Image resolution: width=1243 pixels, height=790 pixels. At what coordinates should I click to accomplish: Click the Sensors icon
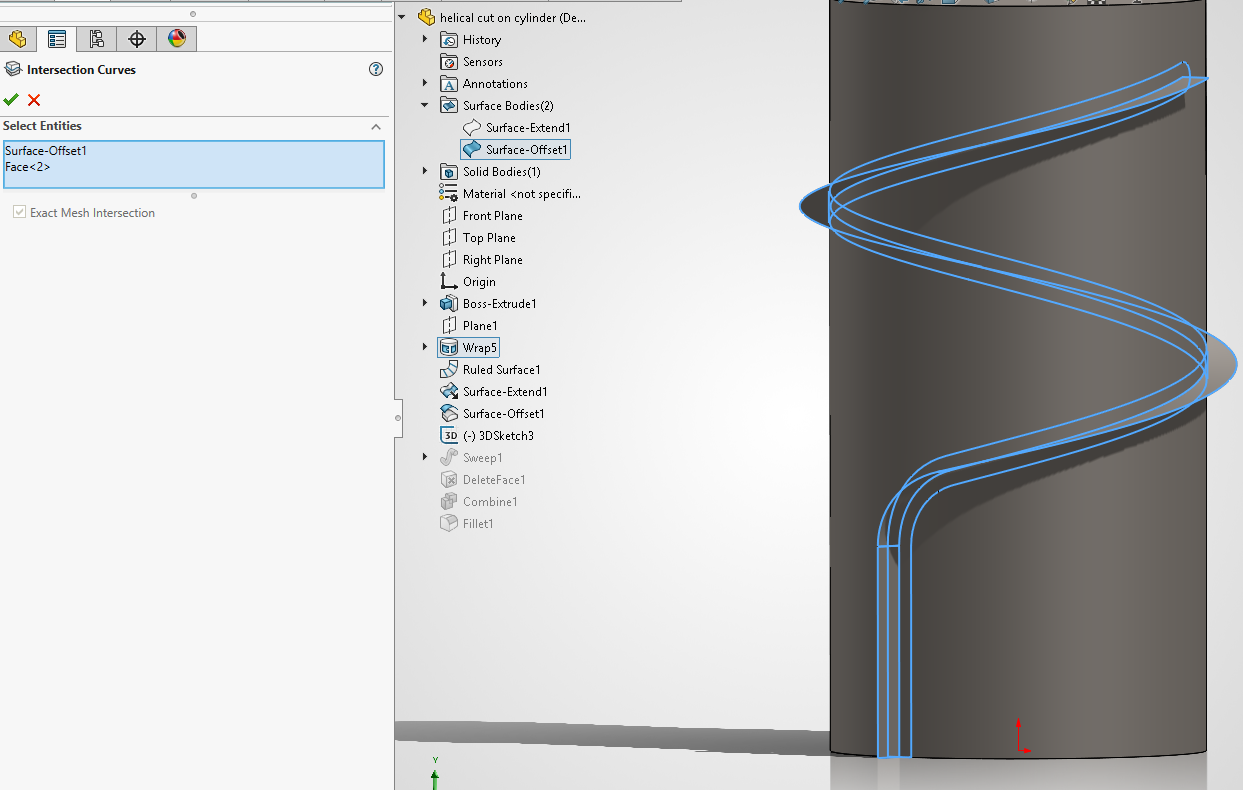(x=449, y=62)
